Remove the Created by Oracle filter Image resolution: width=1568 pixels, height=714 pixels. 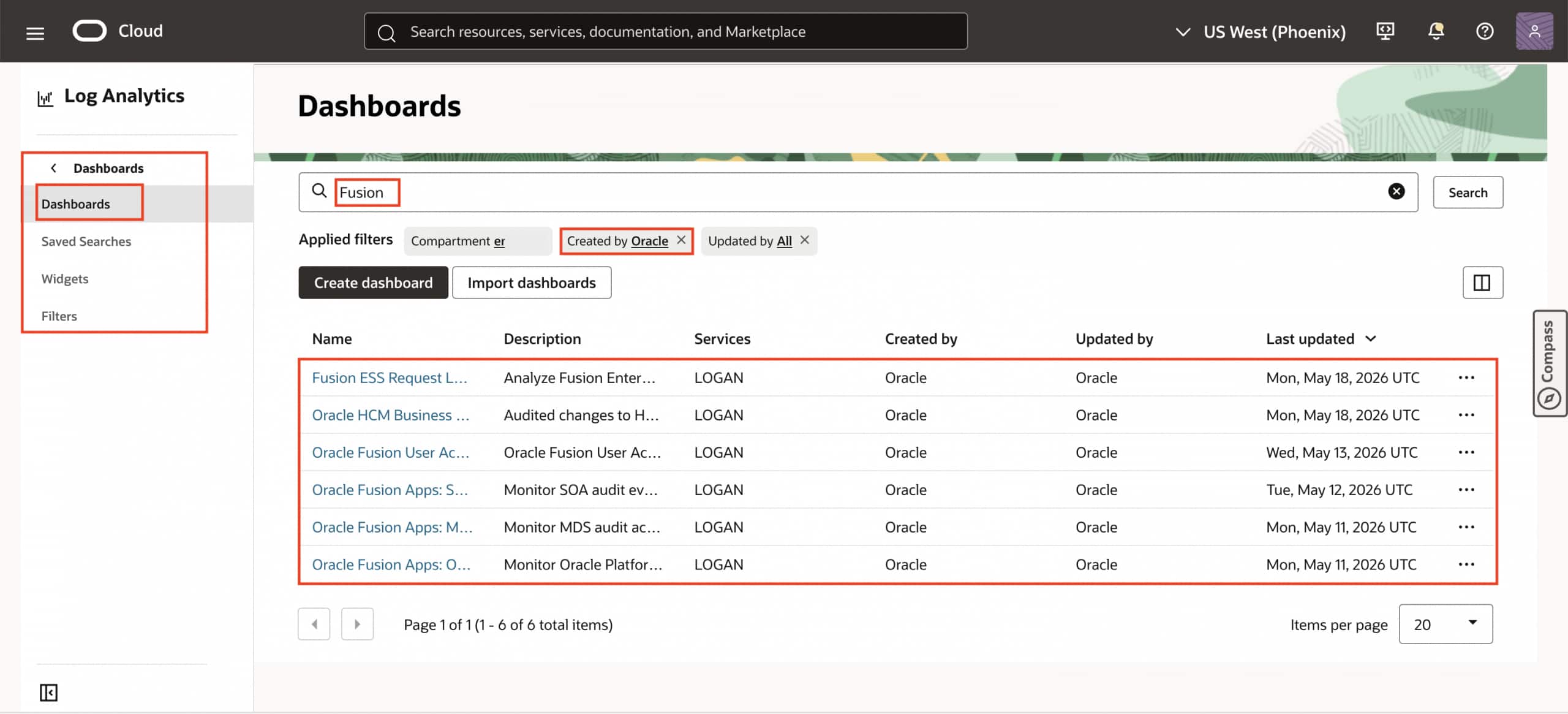pyautogui.click(x=681, y=240)
